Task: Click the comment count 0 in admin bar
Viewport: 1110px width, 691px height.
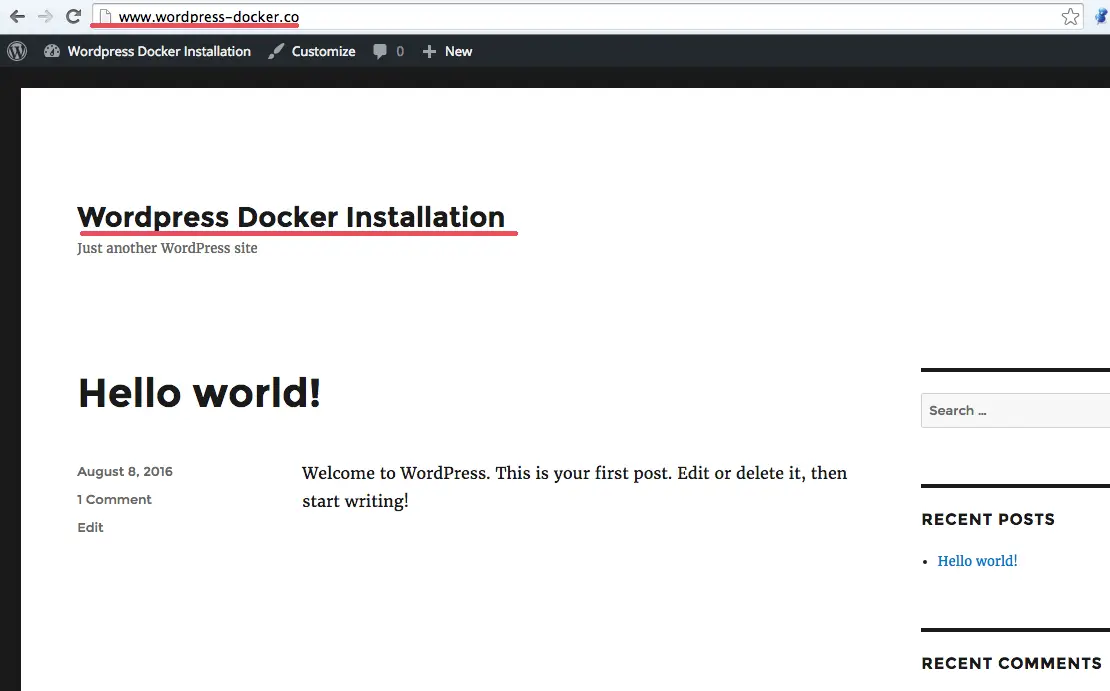Action: pos(400,51)
